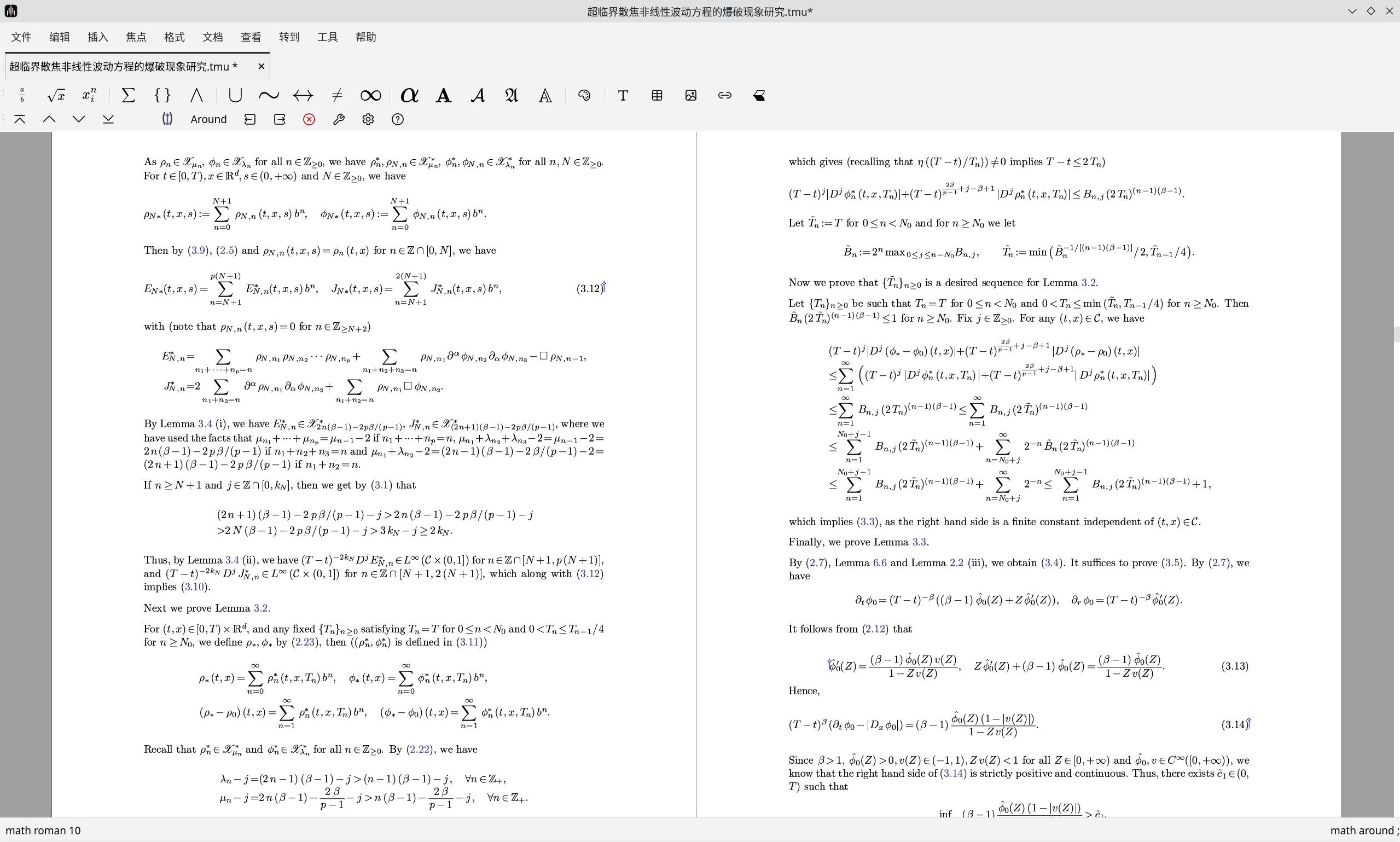Screen dimensions: 1400x842
Task: Click the Around focus label
Action: tap(208, 119)
